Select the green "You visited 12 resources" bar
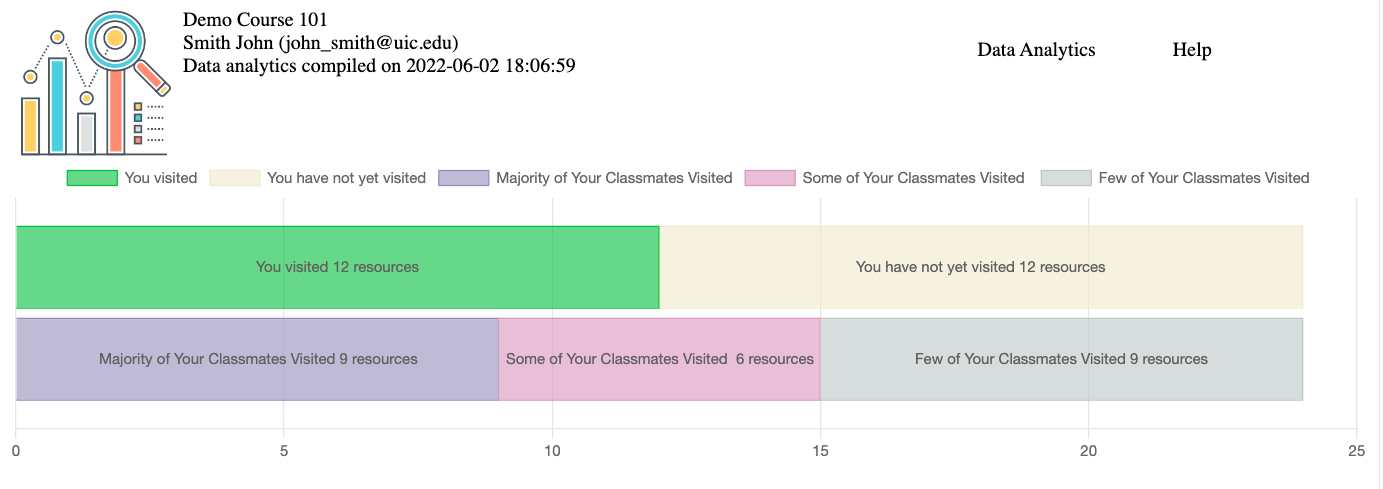 (338, 267)
